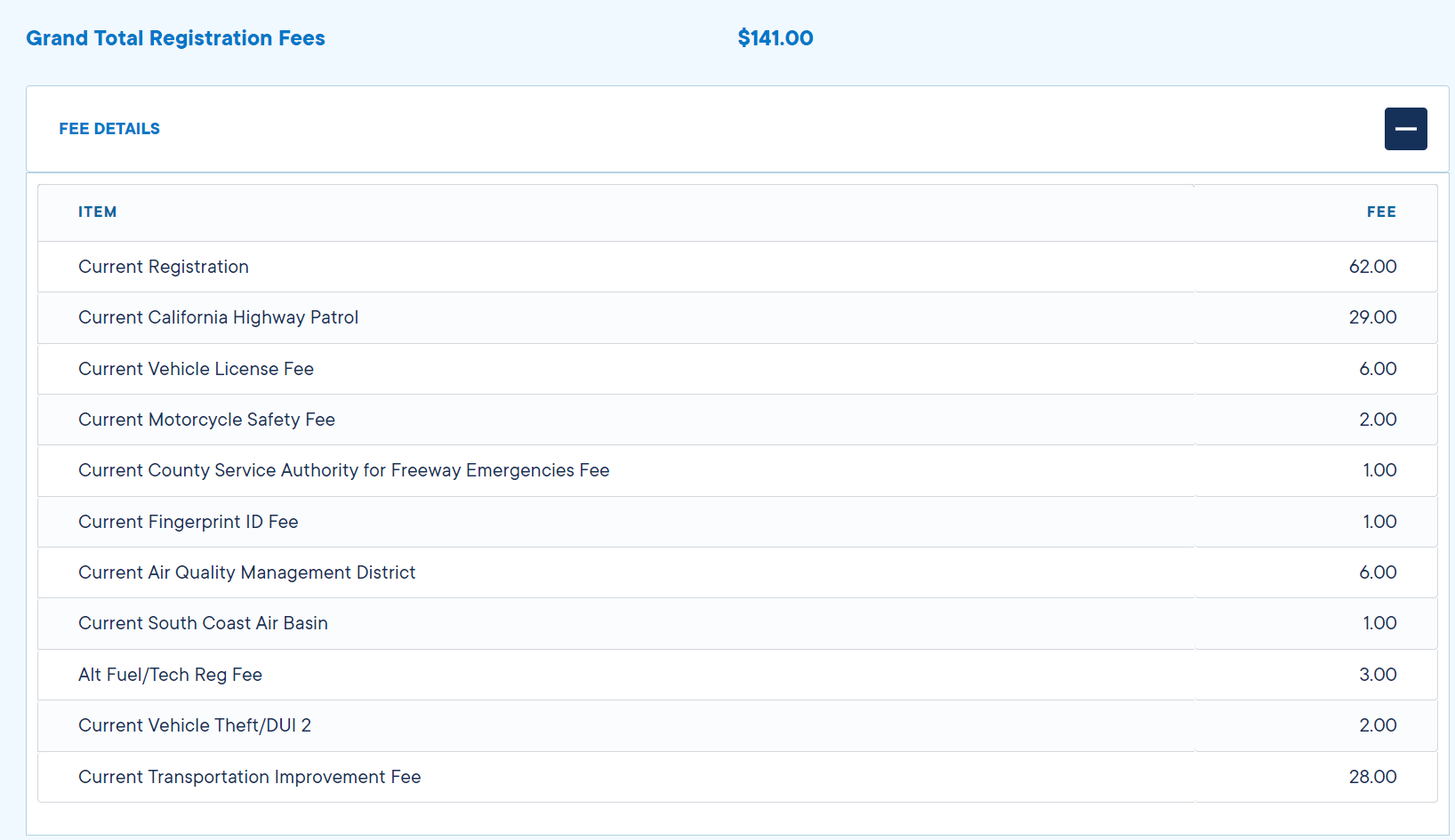Viewport: 1455px width, 840px height.
Task: Click the FEE DETAILS heading
Action: pos(109,129)
